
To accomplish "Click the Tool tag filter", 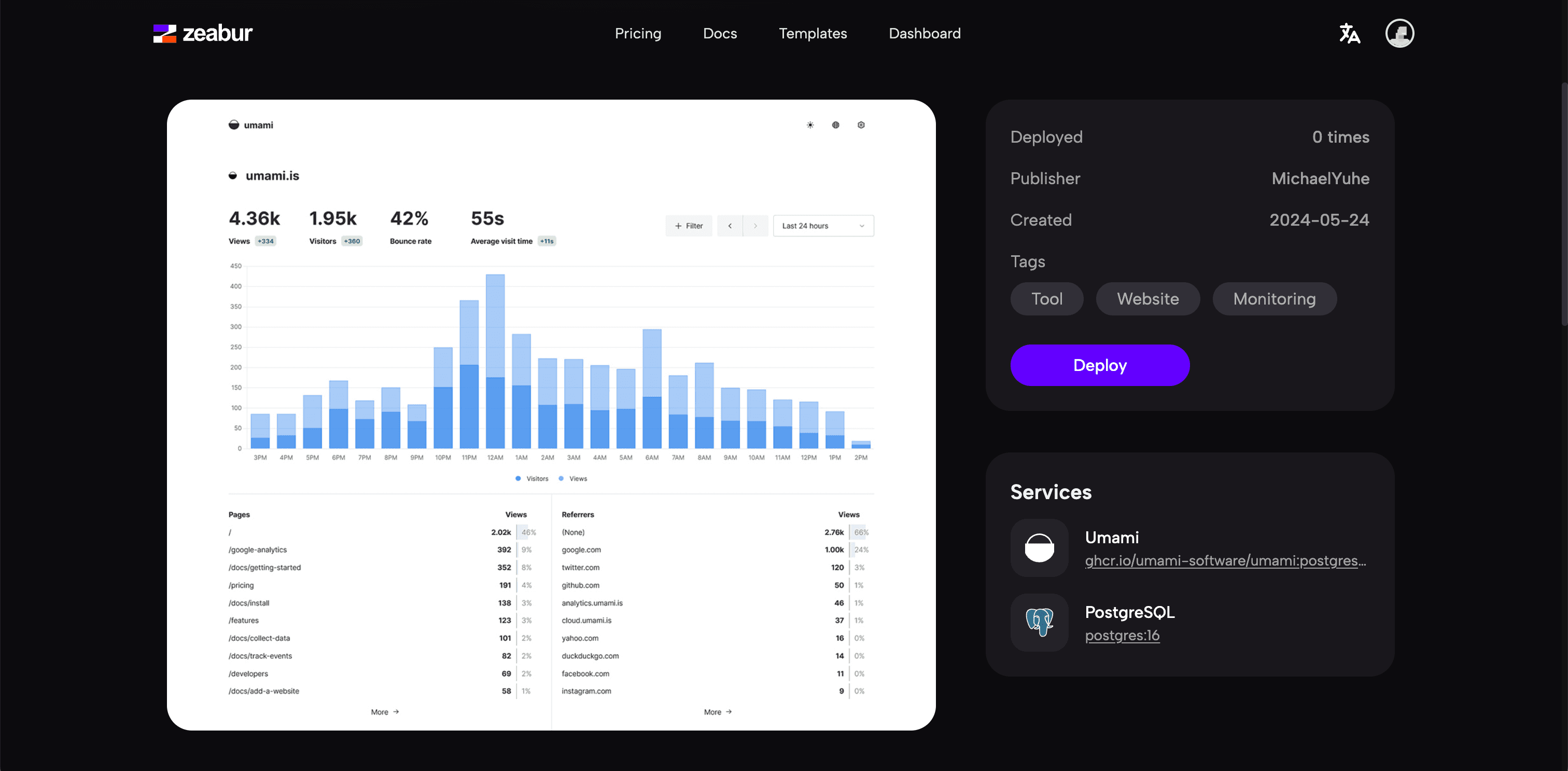I will click(1047, 298).
